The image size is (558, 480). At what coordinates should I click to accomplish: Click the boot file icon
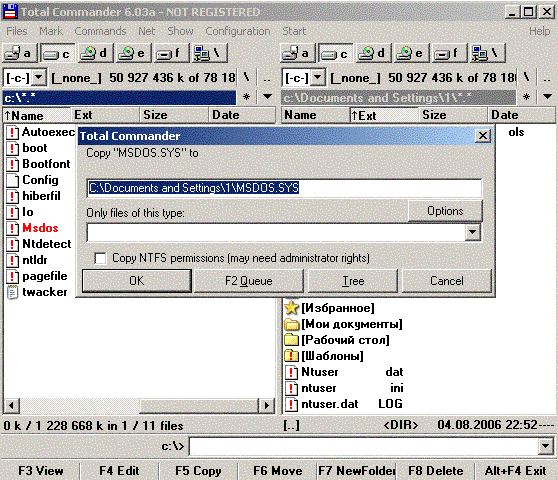12,148
